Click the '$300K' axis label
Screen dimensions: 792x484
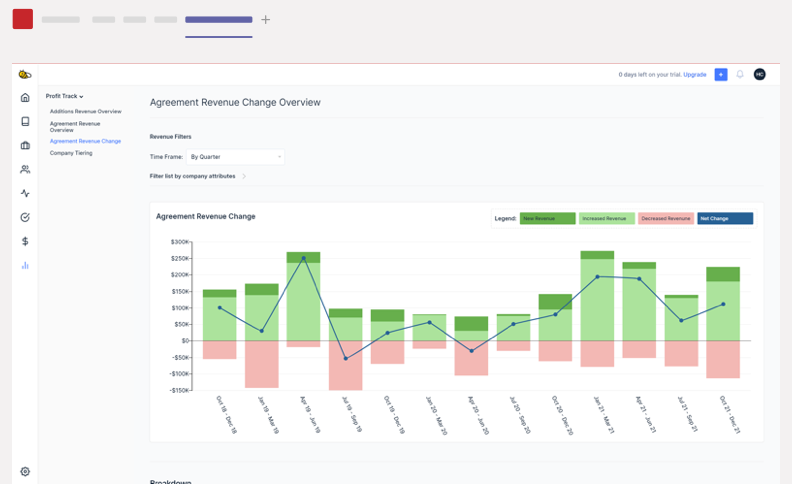click(x=180, y=242)
